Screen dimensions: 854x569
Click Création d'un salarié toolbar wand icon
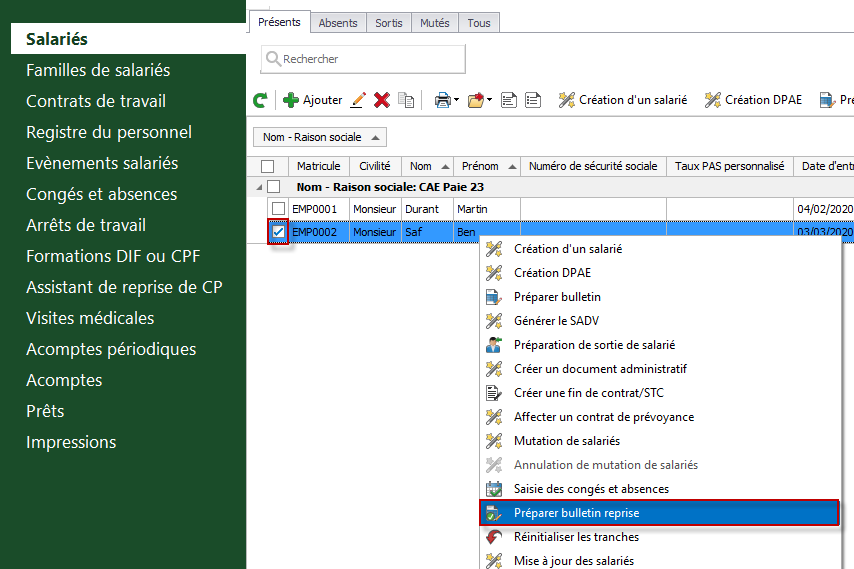pyautogui.click(x=566, y=100)
